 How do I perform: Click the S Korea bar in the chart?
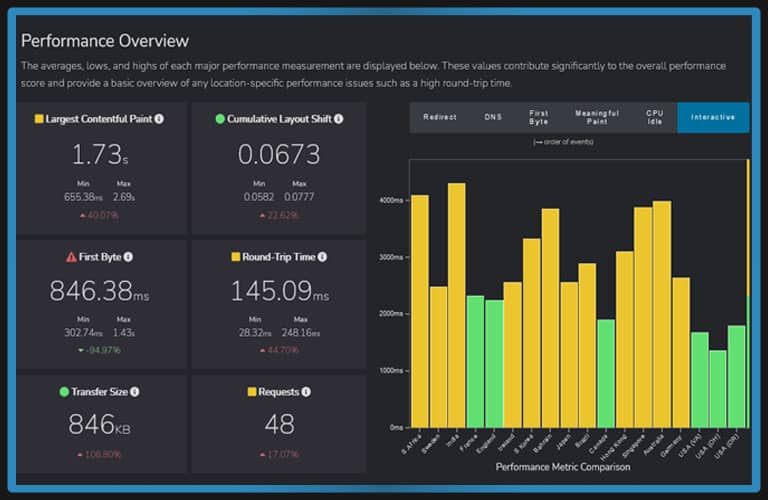pos(532,333)
